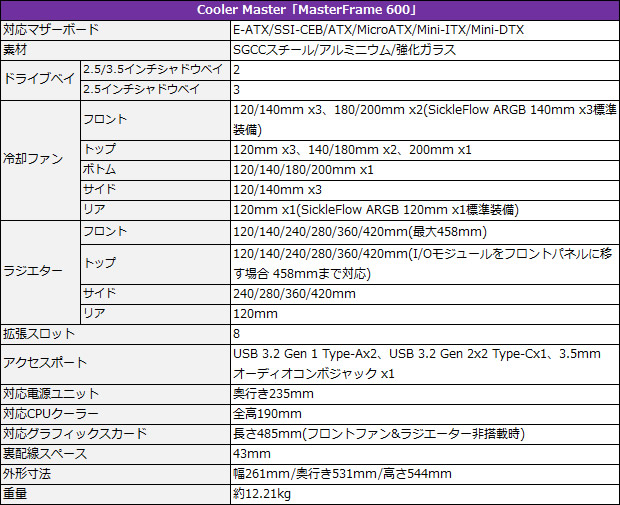620x505 pixels.
Task: Click 冷却ファン サイド sub-label
Action: 155,190
